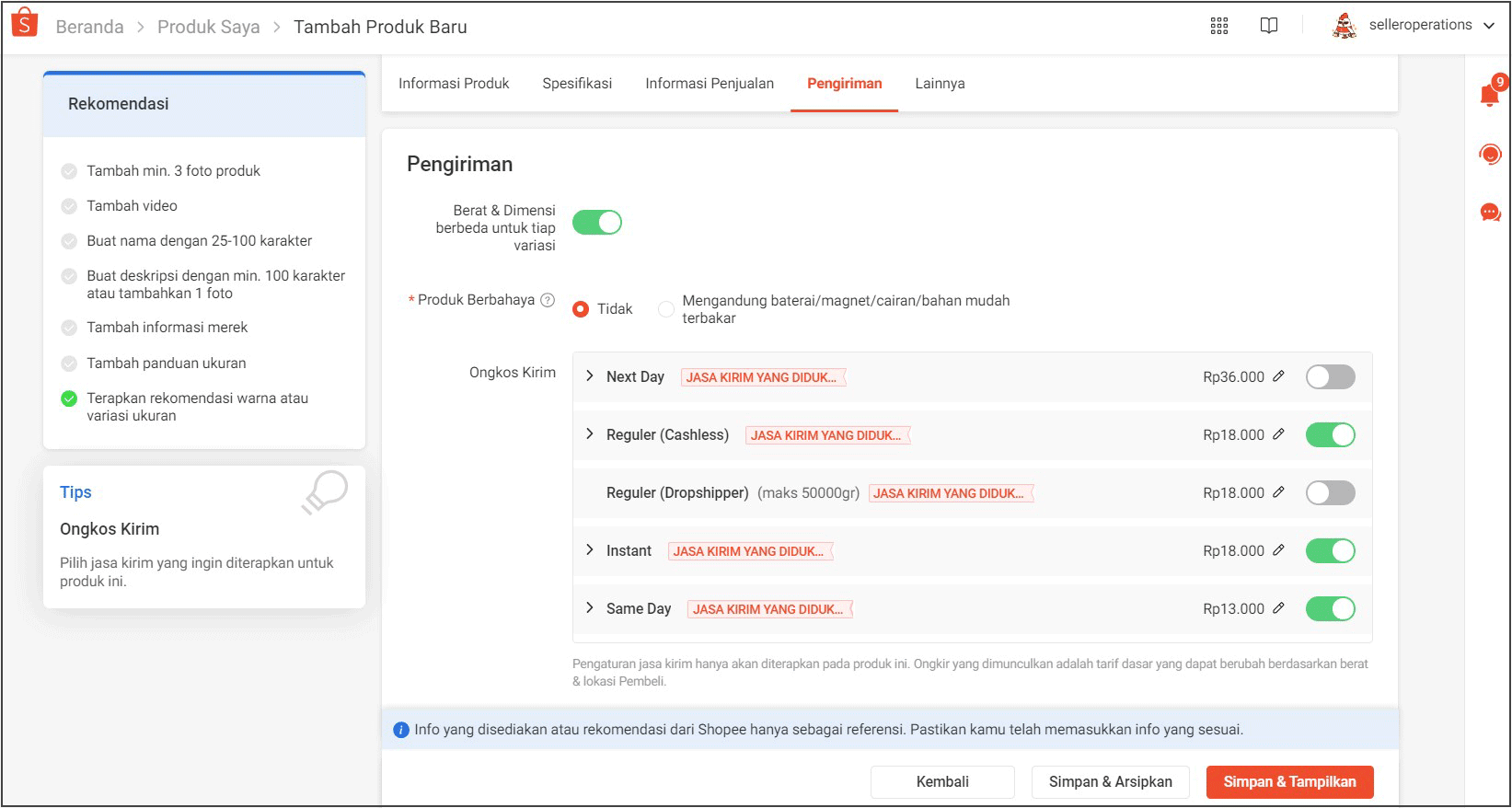This screenshot has height=808, width=1512.
Task: Go to Produk Saya breadcrumb link
Action: click(209, 27)
